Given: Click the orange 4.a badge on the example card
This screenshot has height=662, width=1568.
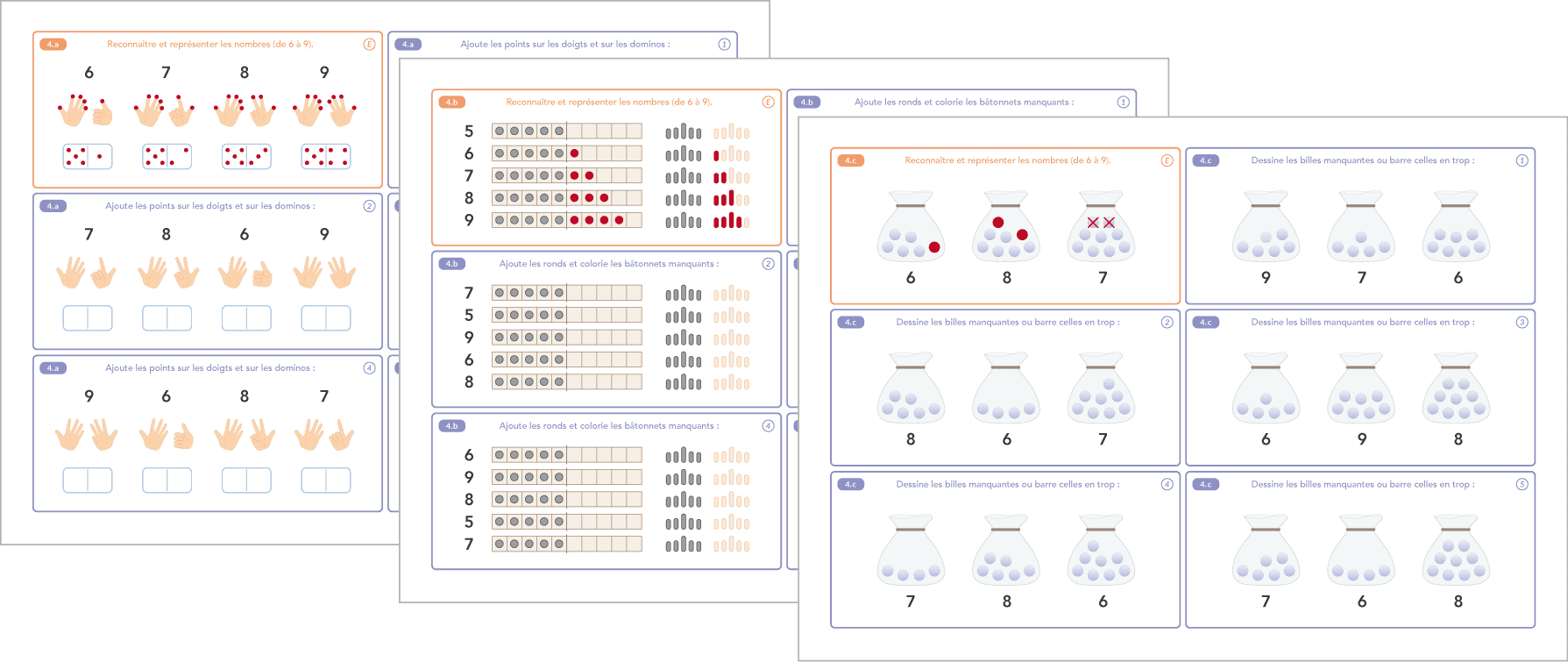Looking at the screenshot, I should pos(53,44).
